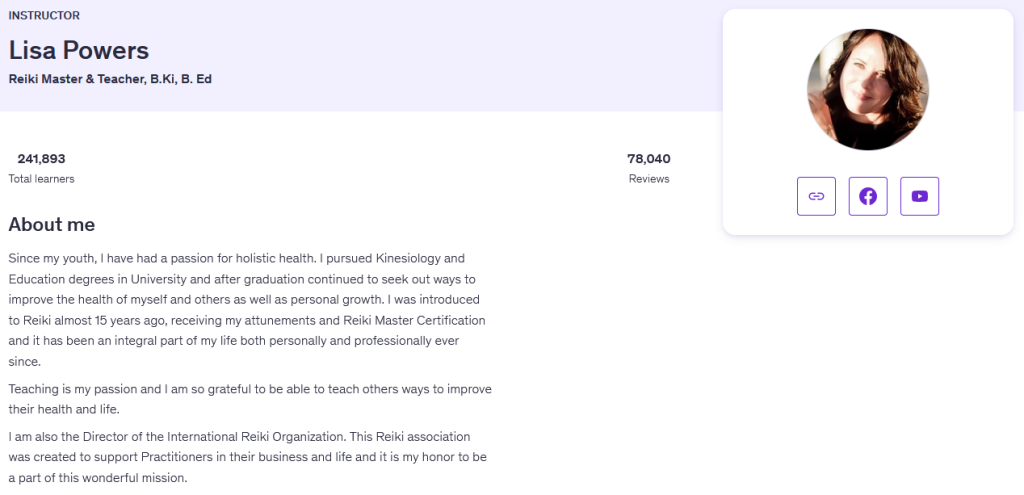Image resolution: width=1024 pixels, height=495 pixels.
Task: Click Lisa Powers' circular profile photo
Action: point(868,89)
